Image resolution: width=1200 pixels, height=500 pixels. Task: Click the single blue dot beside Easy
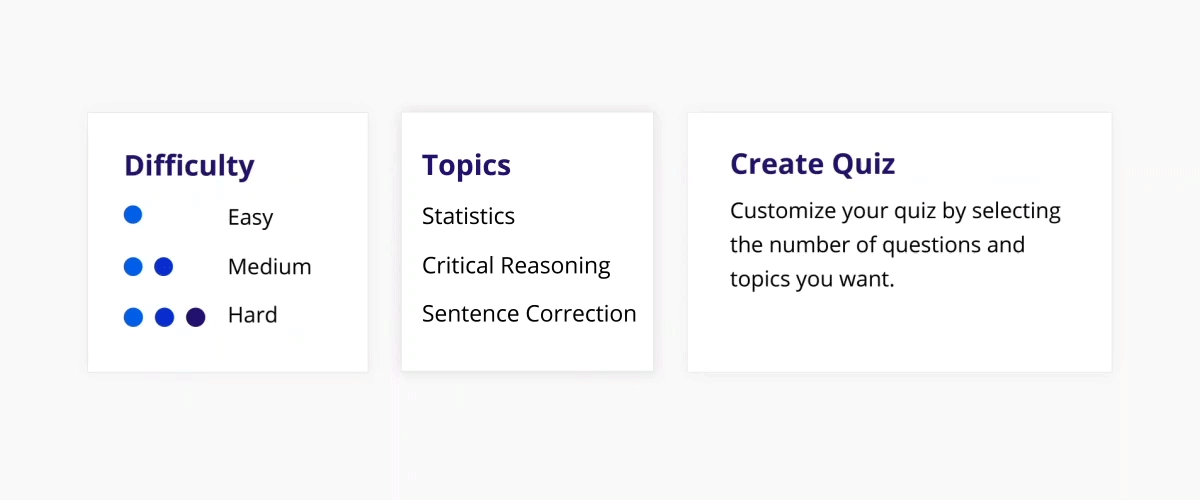click(133, 215)
